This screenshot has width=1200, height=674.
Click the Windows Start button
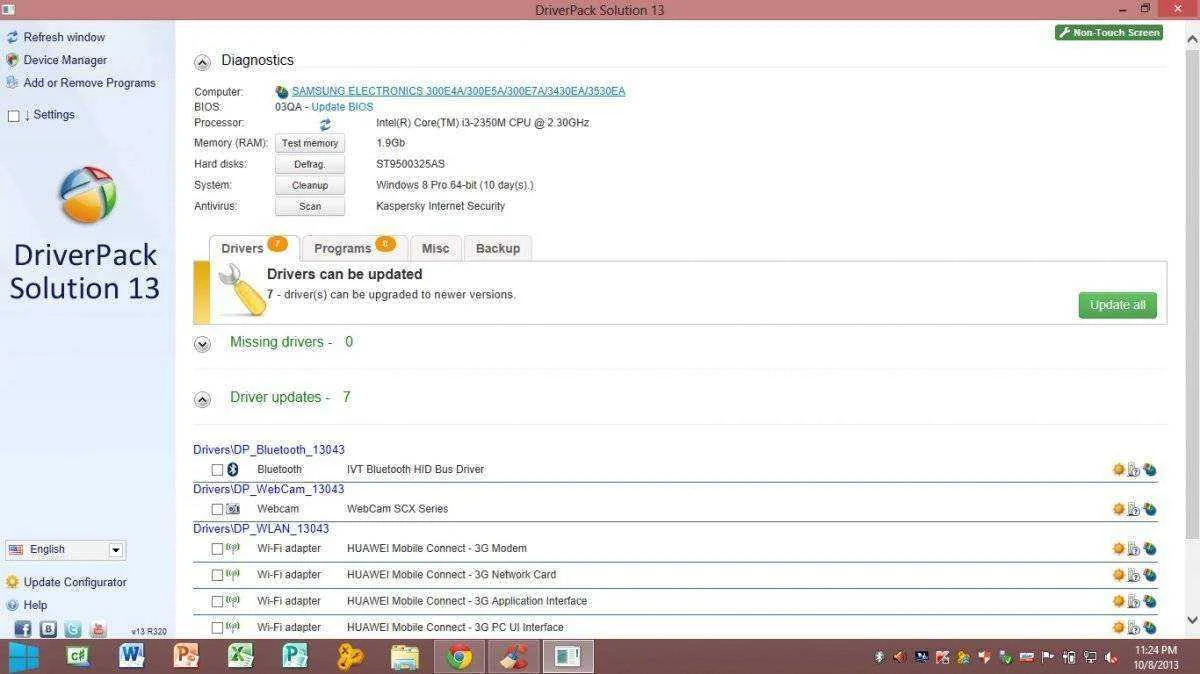(x=23, y=656)
